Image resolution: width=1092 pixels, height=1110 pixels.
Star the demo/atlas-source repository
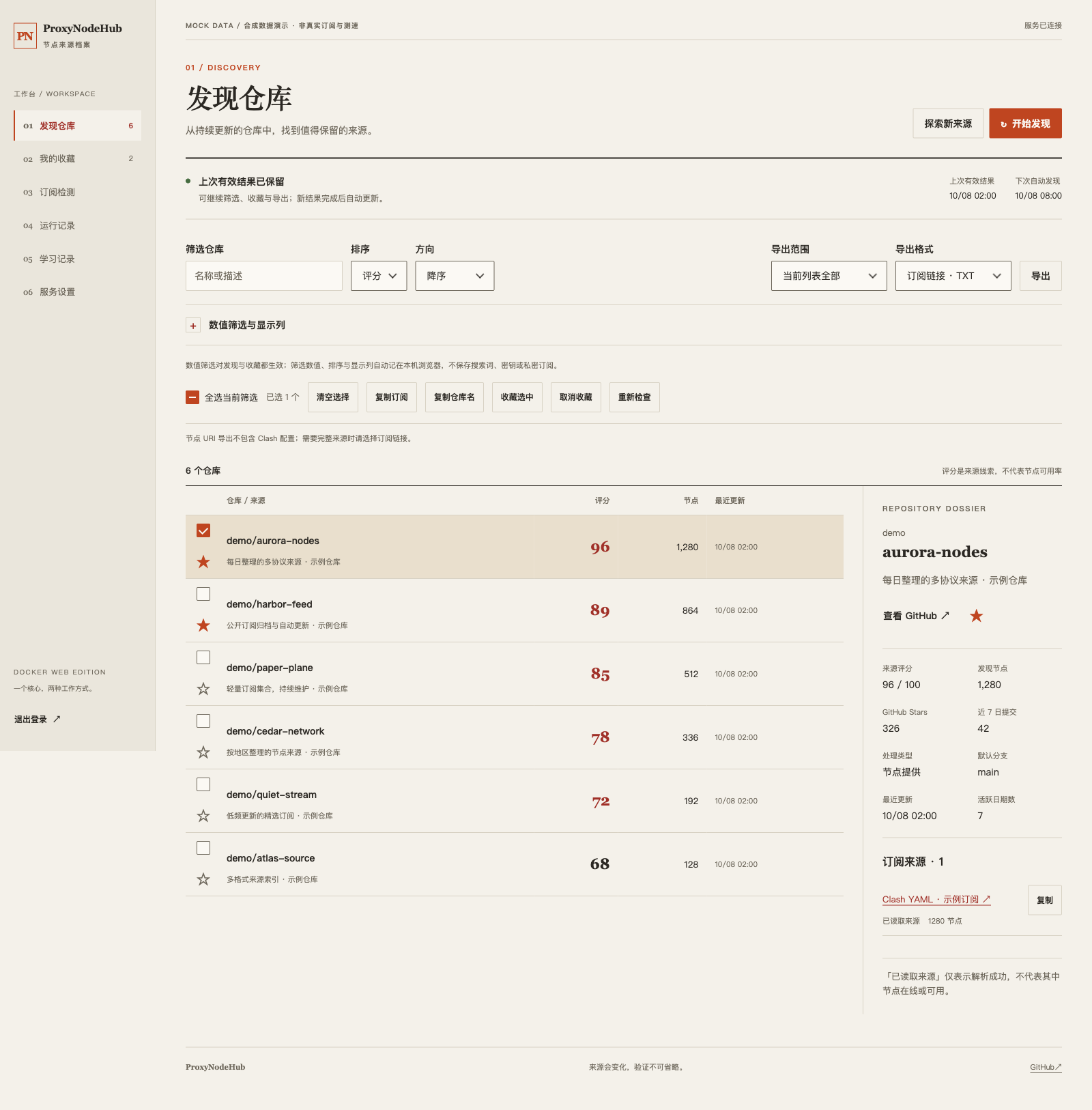(x=203, y=879)
